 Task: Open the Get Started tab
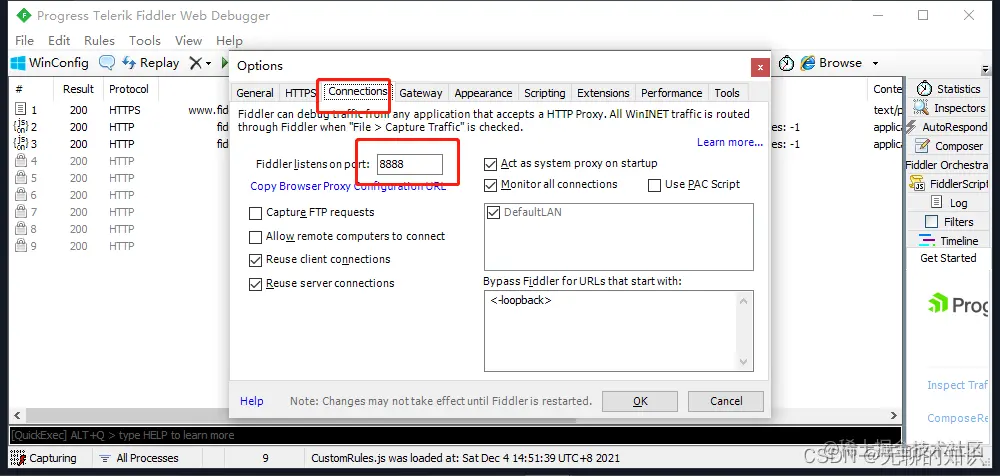pyautogui.click(x=948, y=258)
